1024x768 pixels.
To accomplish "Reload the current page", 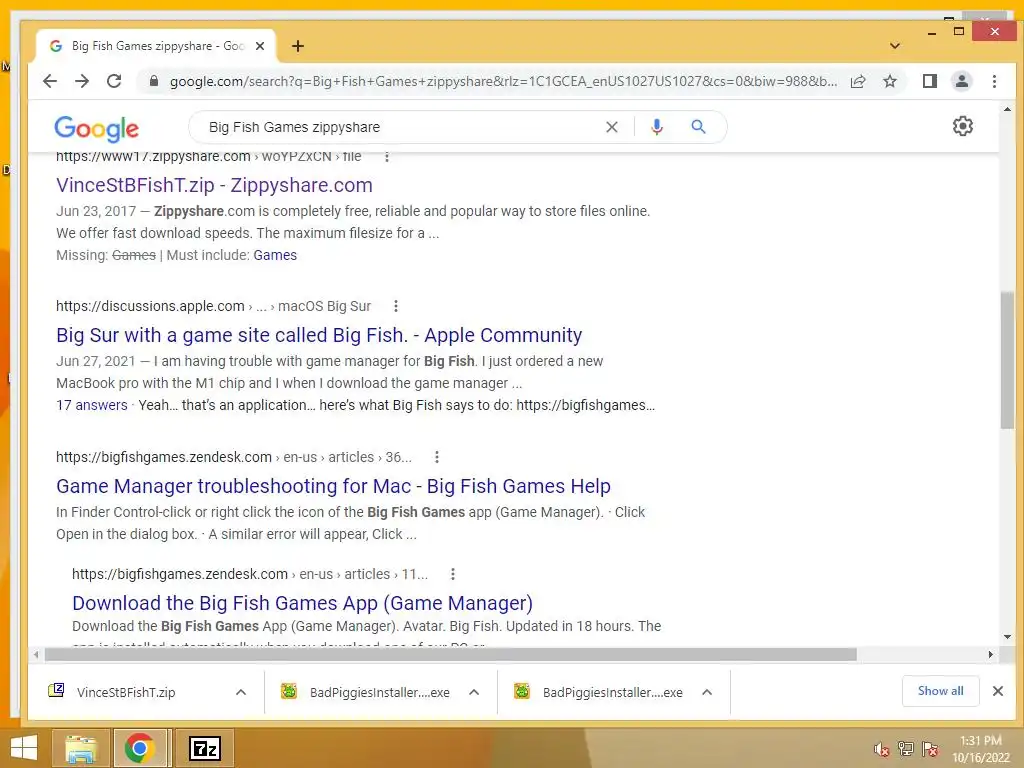I will point(114,81).
